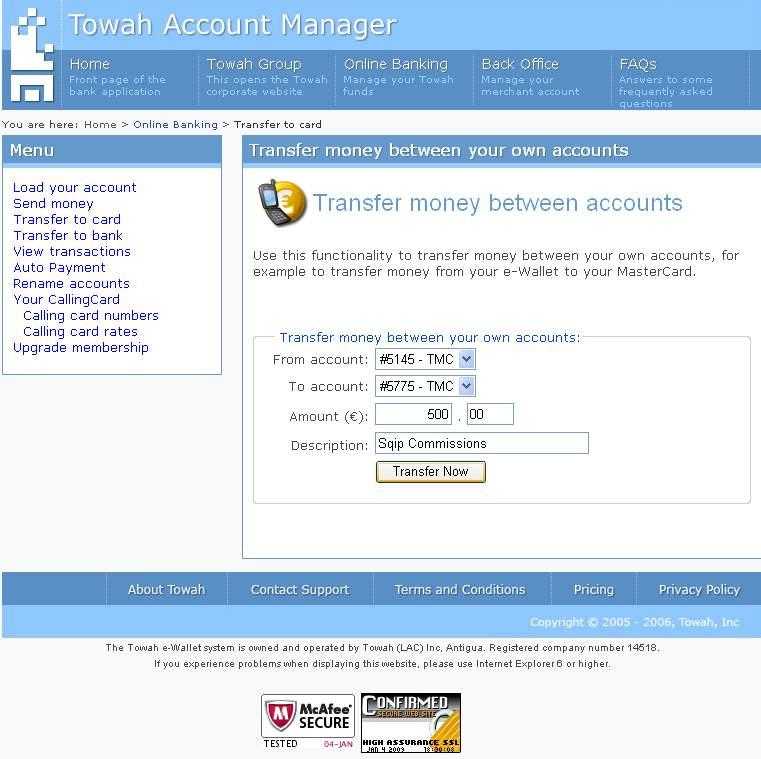761x759 pixels.
Task: Click the Upgrade membership link
Action: (x=81, y=347)
